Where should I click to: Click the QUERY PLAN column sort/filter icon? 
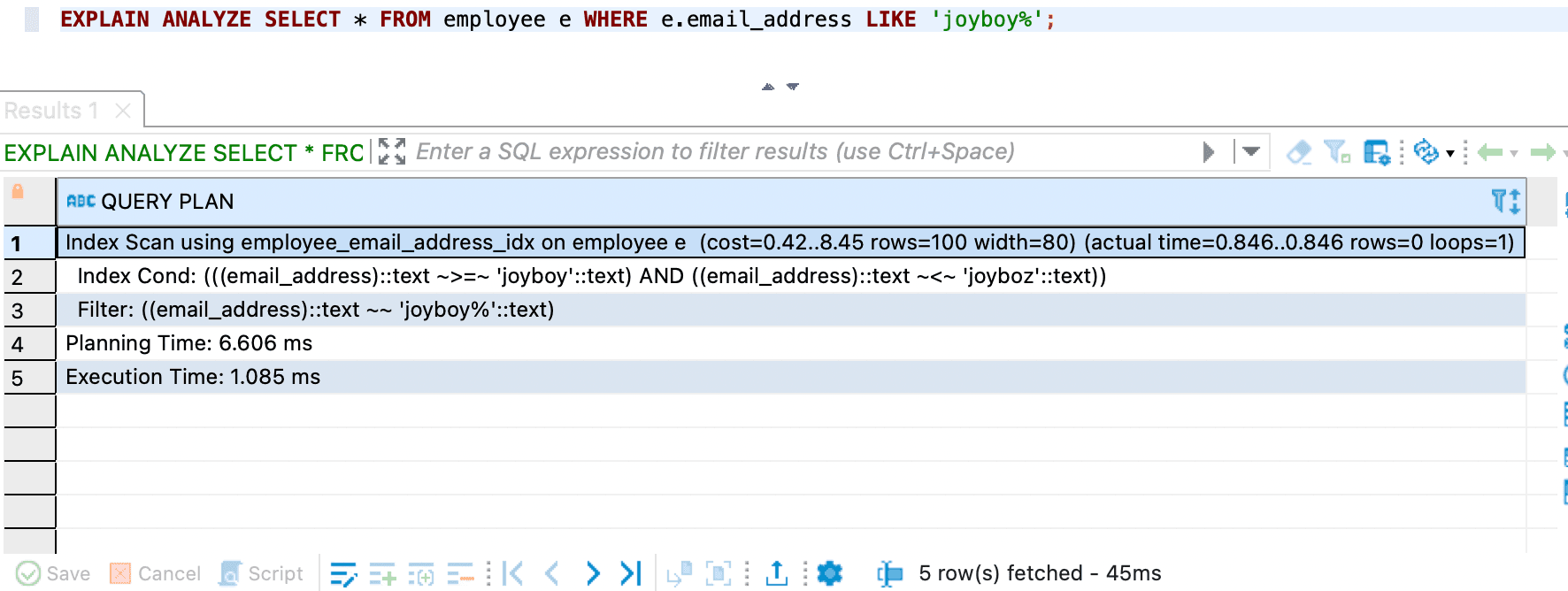1505,202
